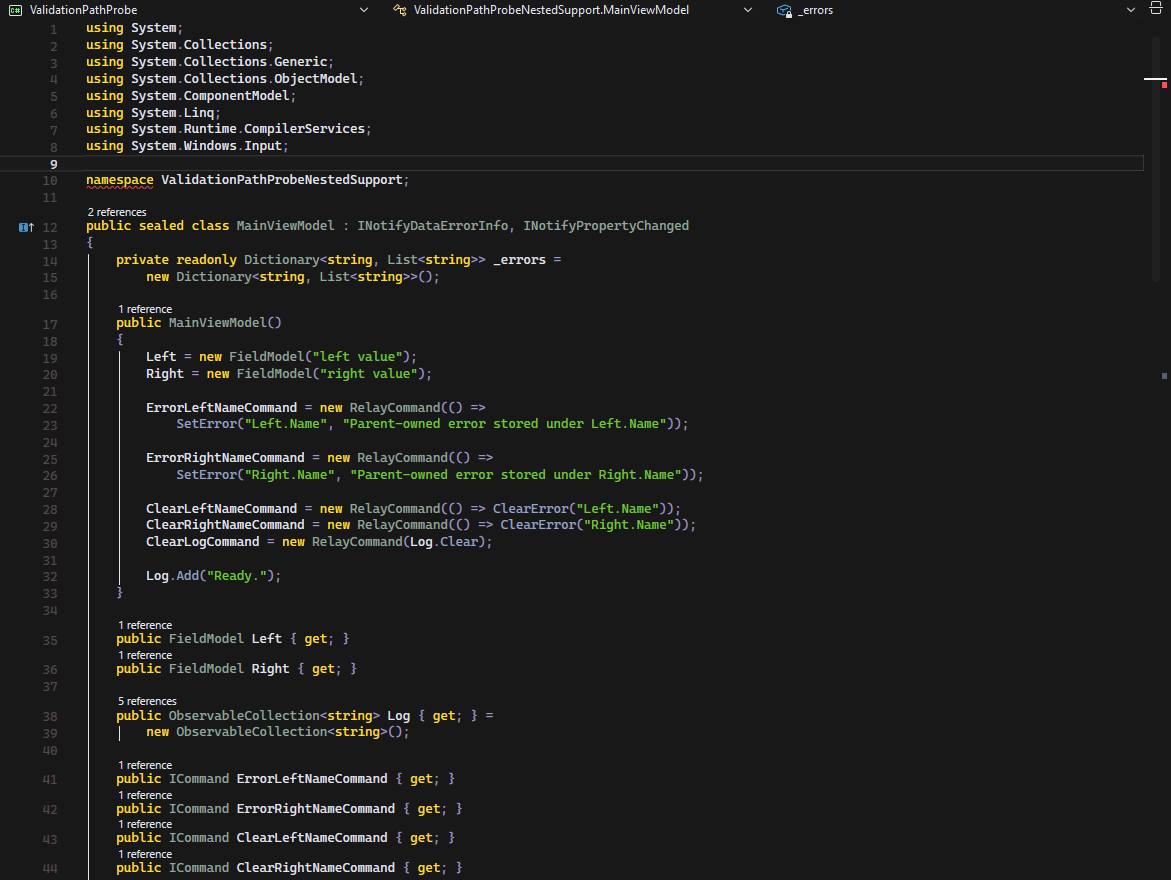Open the 1 reference CodeLens above Left property
The height and width of the screenshot is (880, 1171).
(x=145, y=625)
